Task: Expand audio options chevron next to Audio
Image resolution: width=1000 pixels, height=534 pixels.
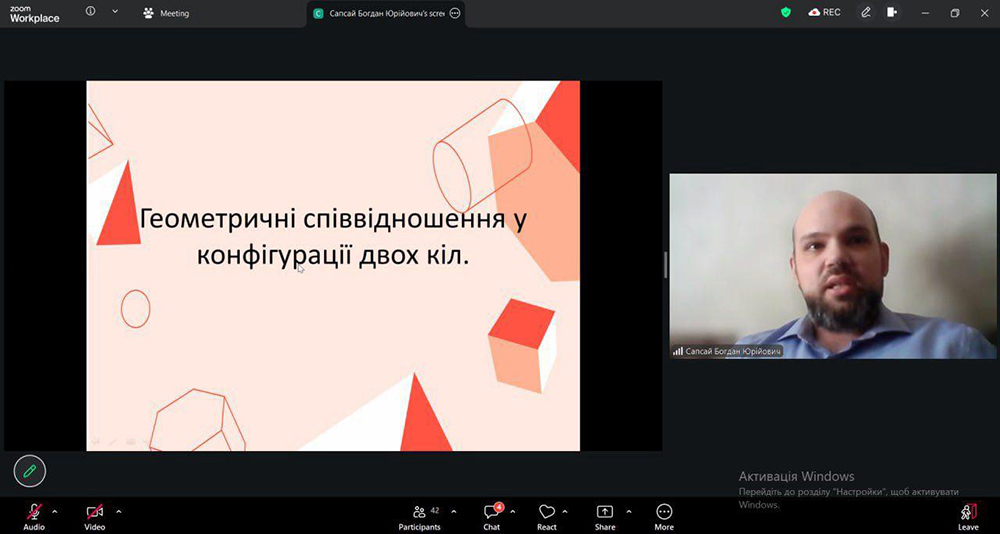Action: (x=55, y=511)
